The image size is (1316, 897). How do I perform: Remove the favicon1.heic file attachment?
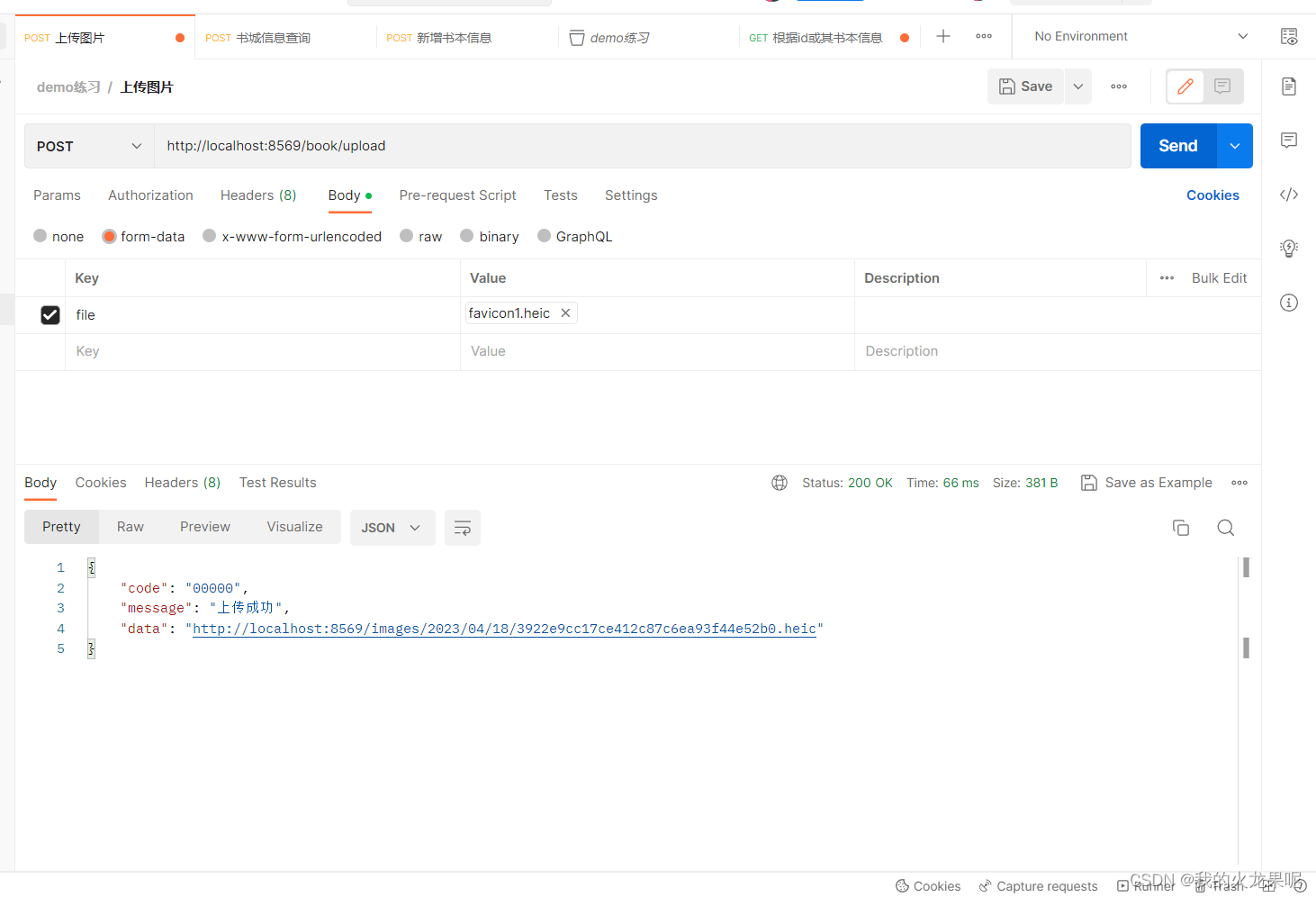565,313
